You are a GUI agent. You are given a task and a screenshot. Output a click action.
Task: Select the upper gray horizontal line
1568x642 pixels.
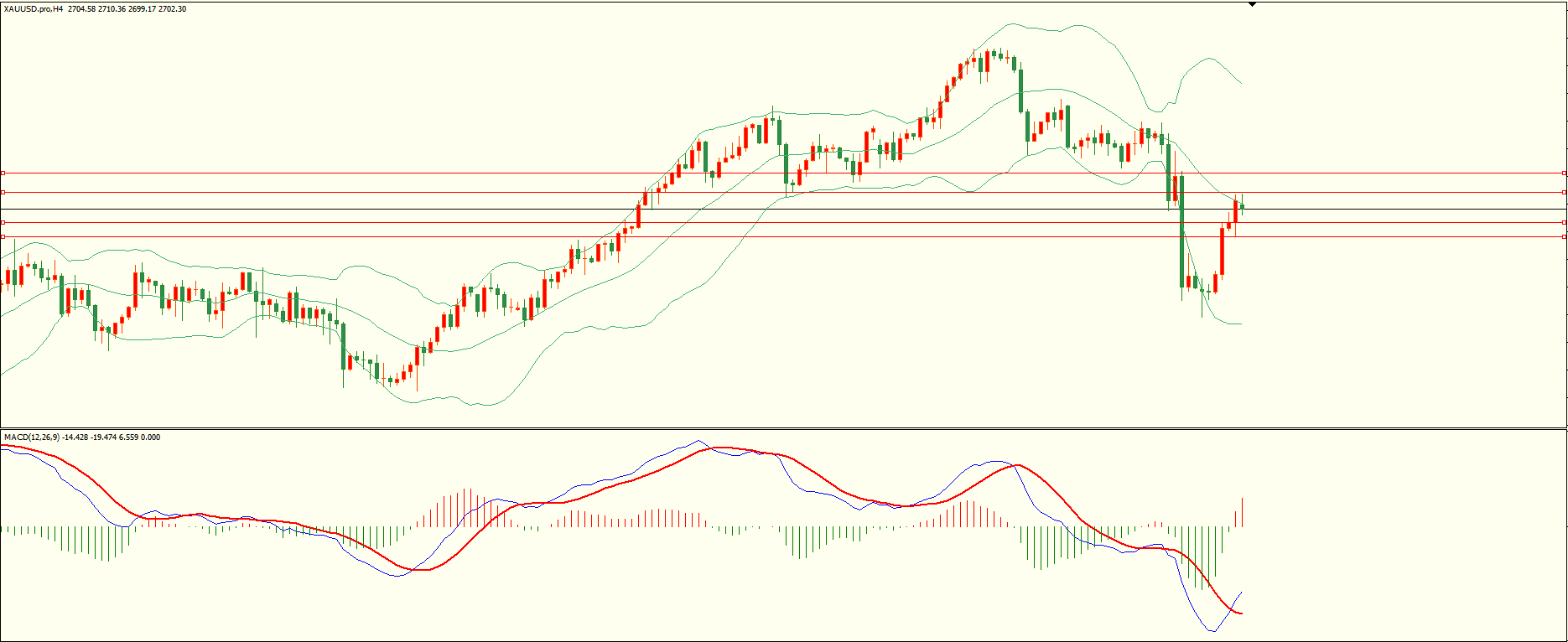click(784, 193)
